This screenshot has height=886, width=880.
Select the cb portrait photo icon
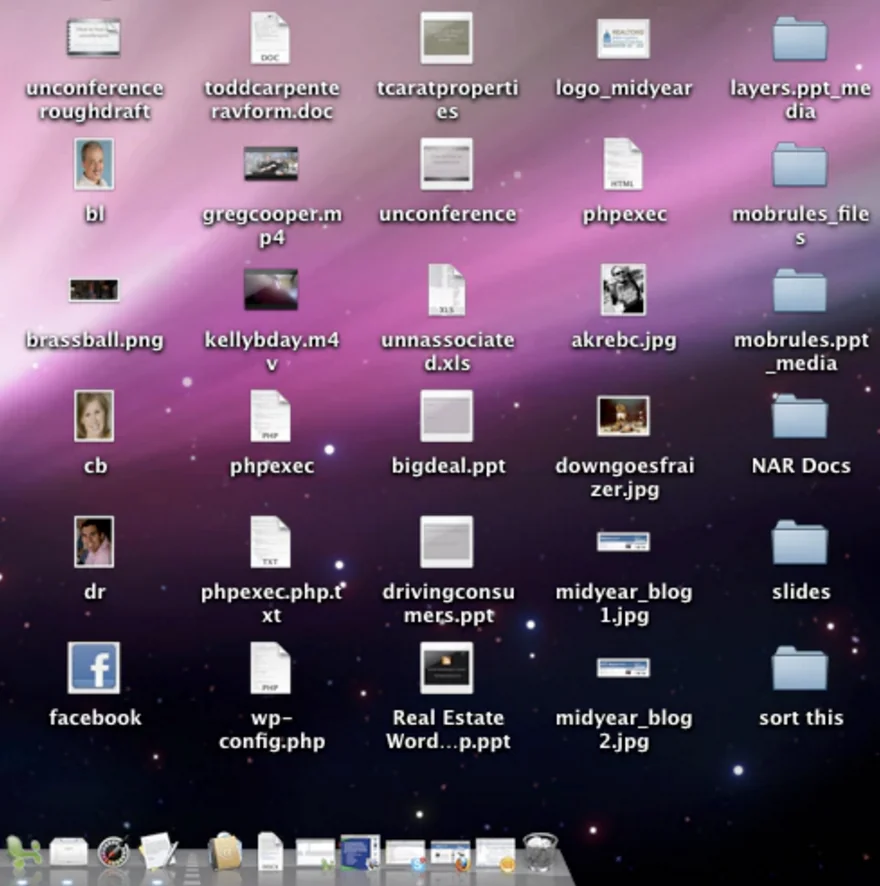[x=94, y=415]
